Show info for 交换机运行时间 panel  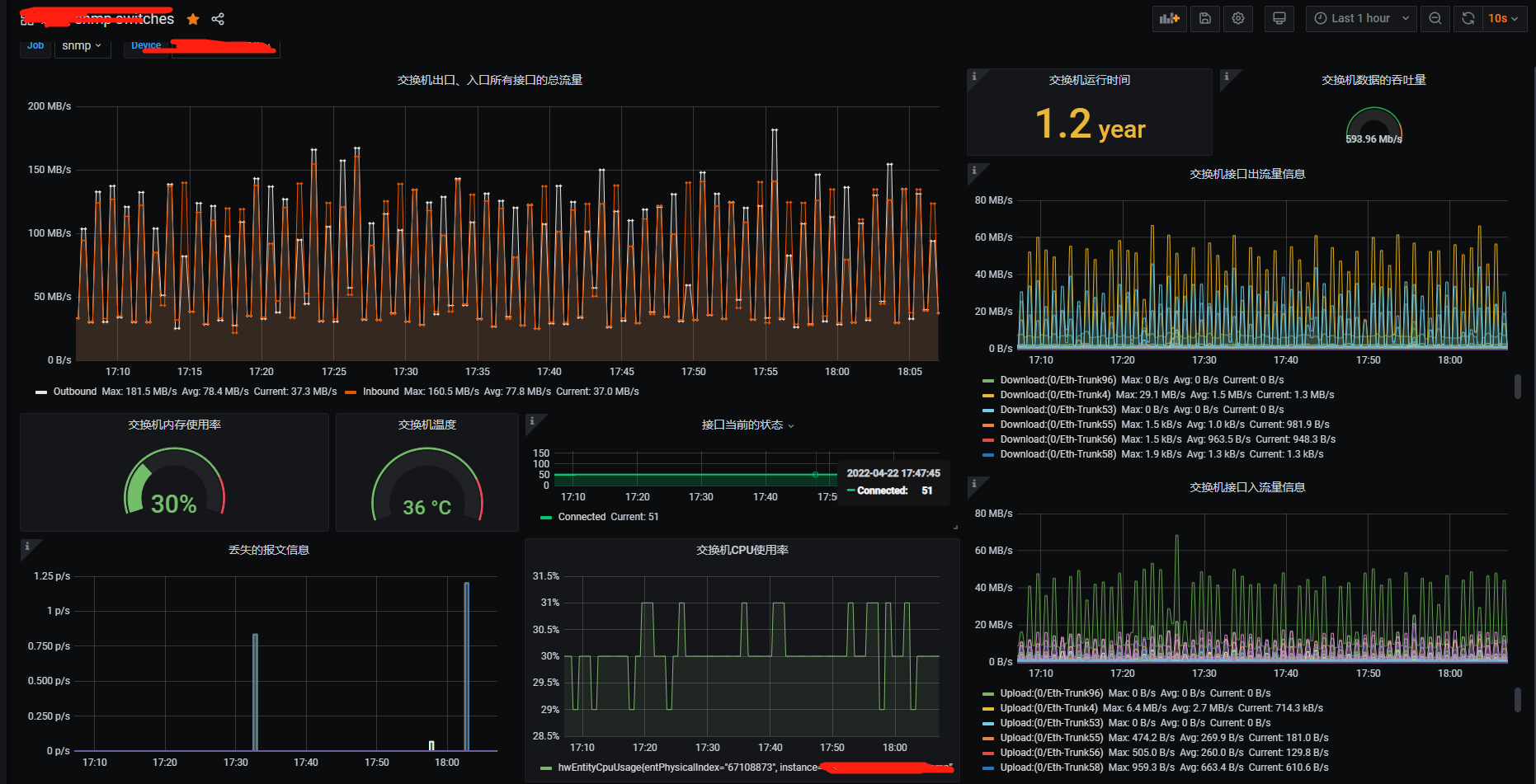coord(974,76)
